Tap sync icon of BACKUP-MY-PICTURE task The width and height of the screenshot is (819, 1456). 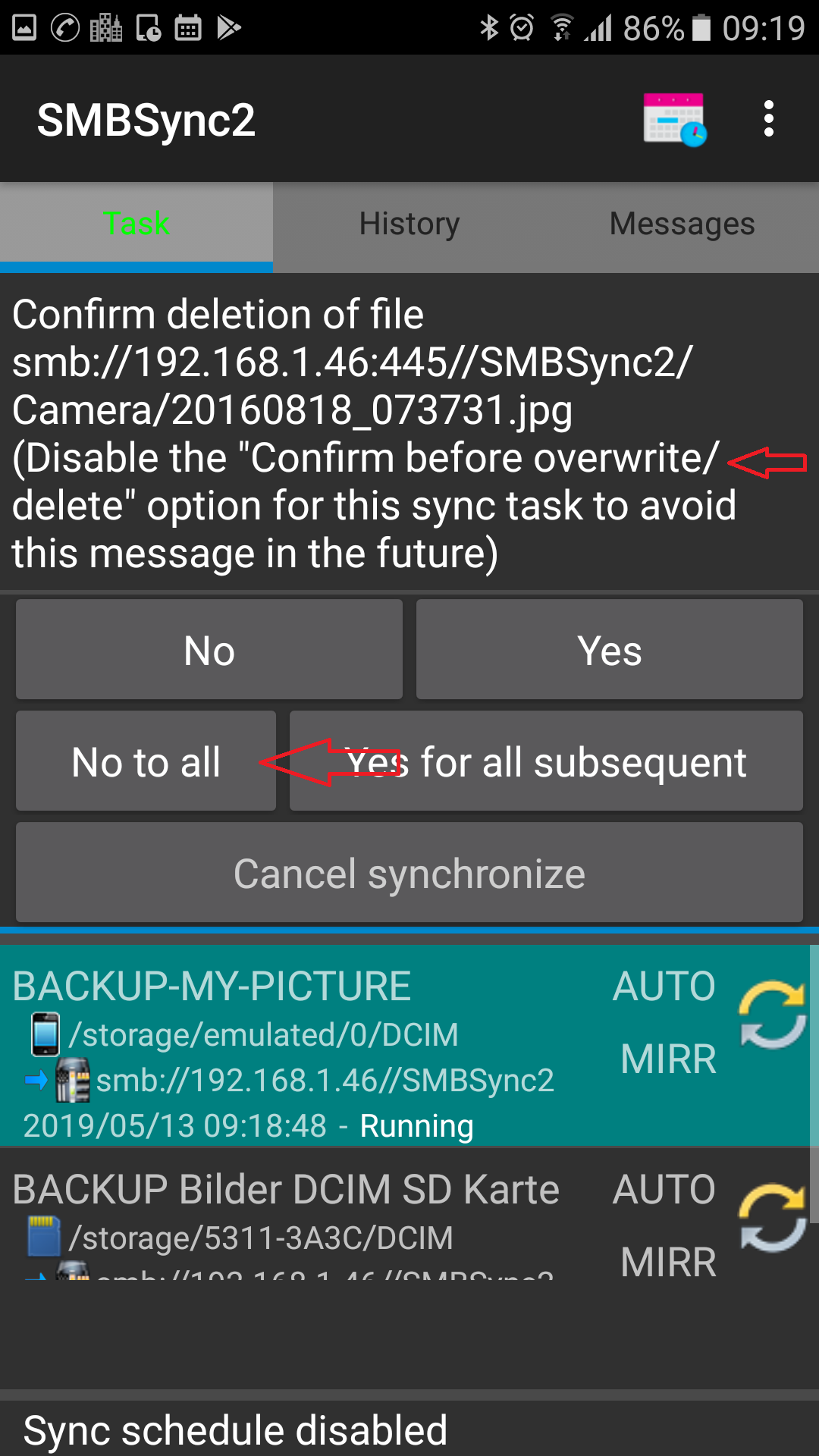(773, 1015)
